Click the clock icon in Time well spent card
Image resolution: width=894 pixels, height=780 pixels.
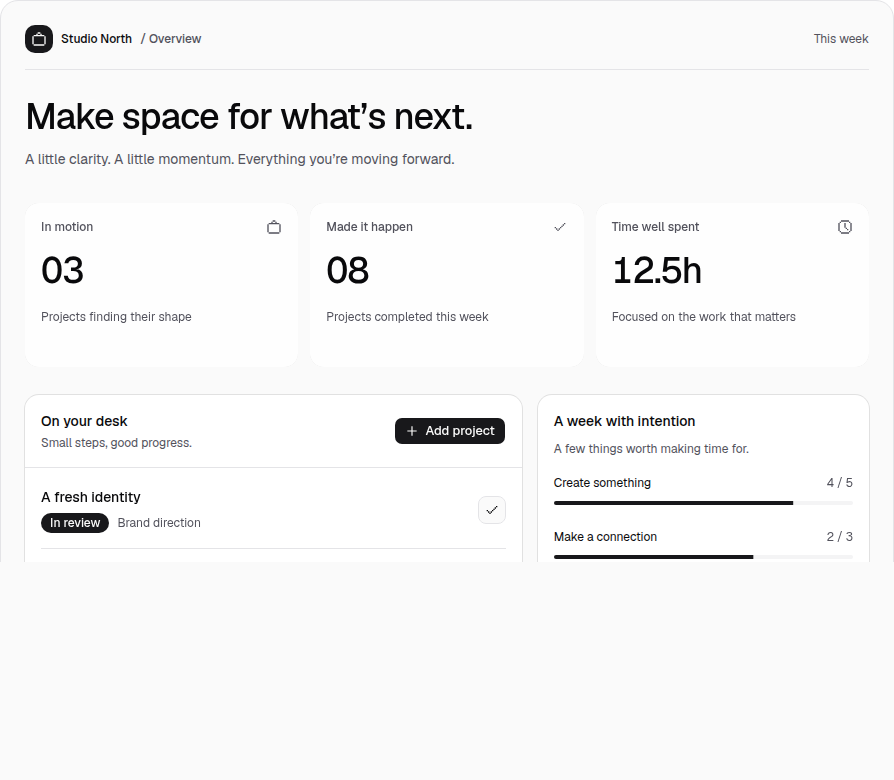click(x=845, y=227)
